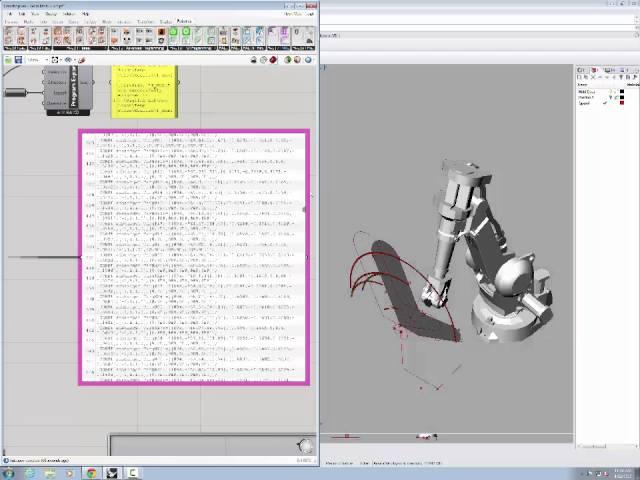
Task: Click the Delete layer X icon in Rhino
Action: [593, 77]
